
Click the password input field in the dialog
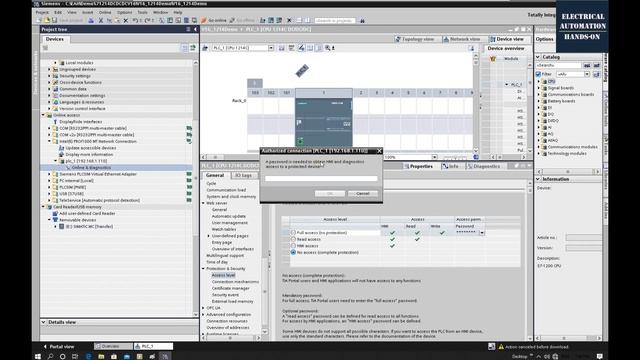coord(321,179)
